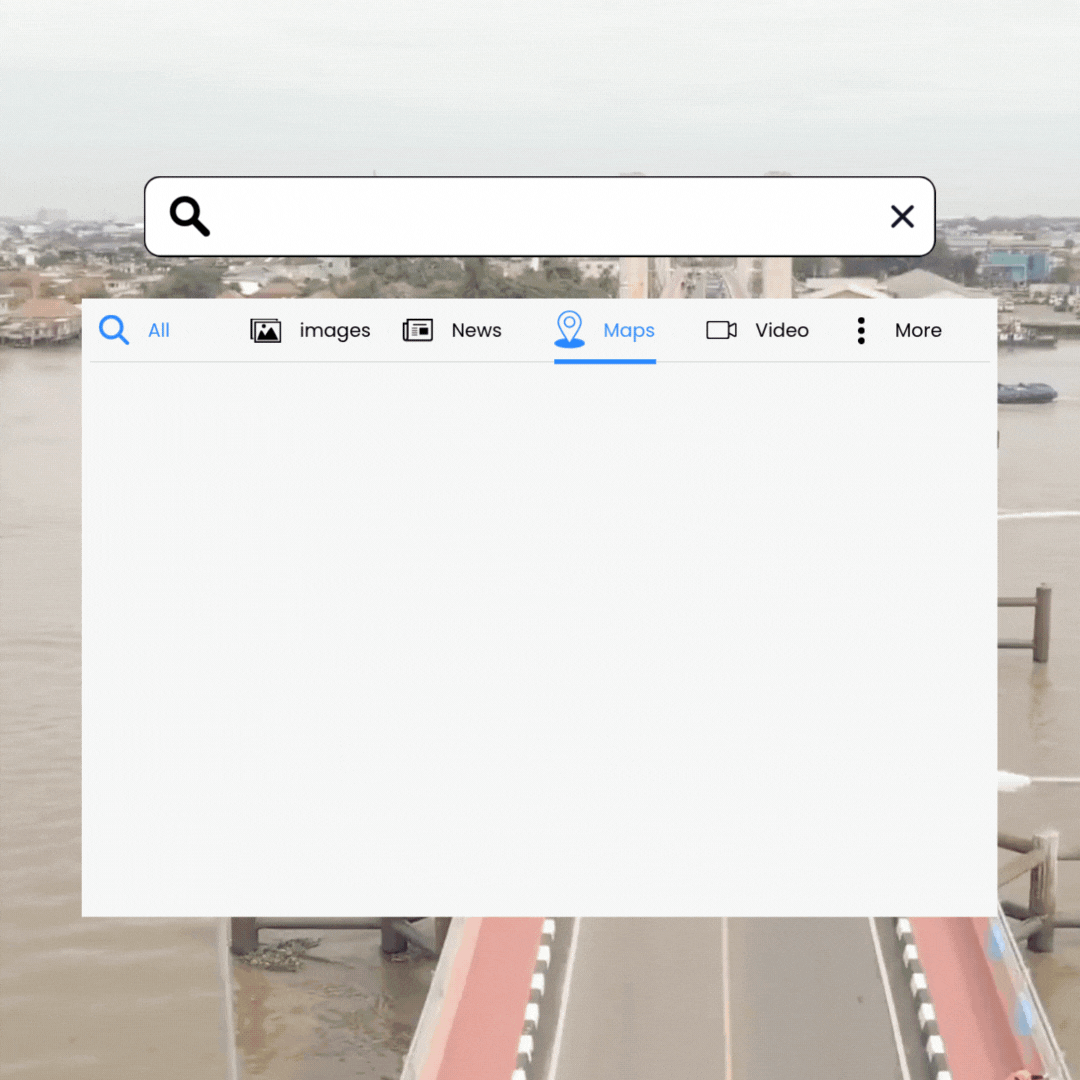1080x1080 pixels.
Task: Open the three-dot overflow menu icon
Action: (861, 331)
